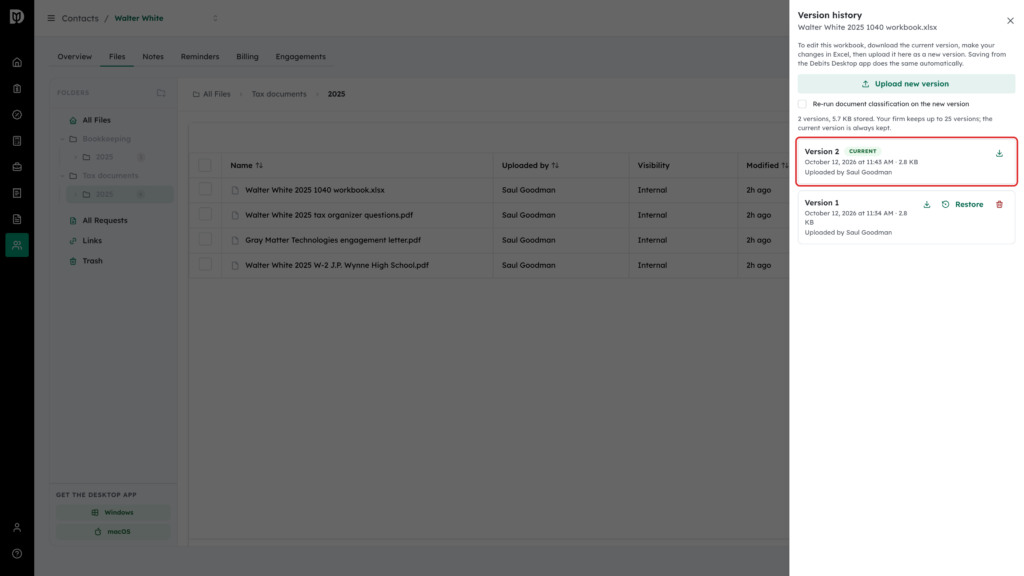The height and width of the screenshot is (576, 1024).
Task: Open Links in the folder panel
Action: coord(91,241)
